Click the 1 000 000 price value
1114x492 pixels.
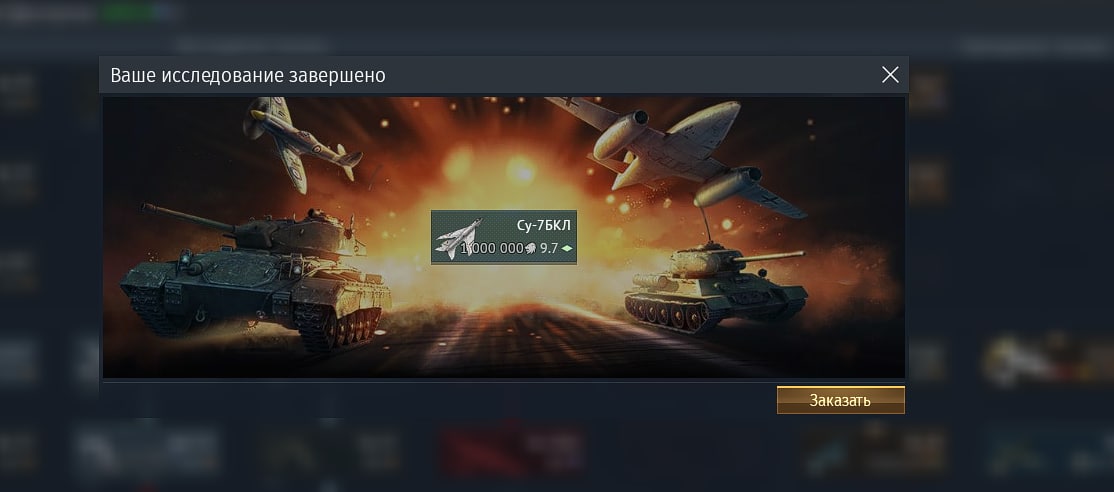tap(492, 248)
